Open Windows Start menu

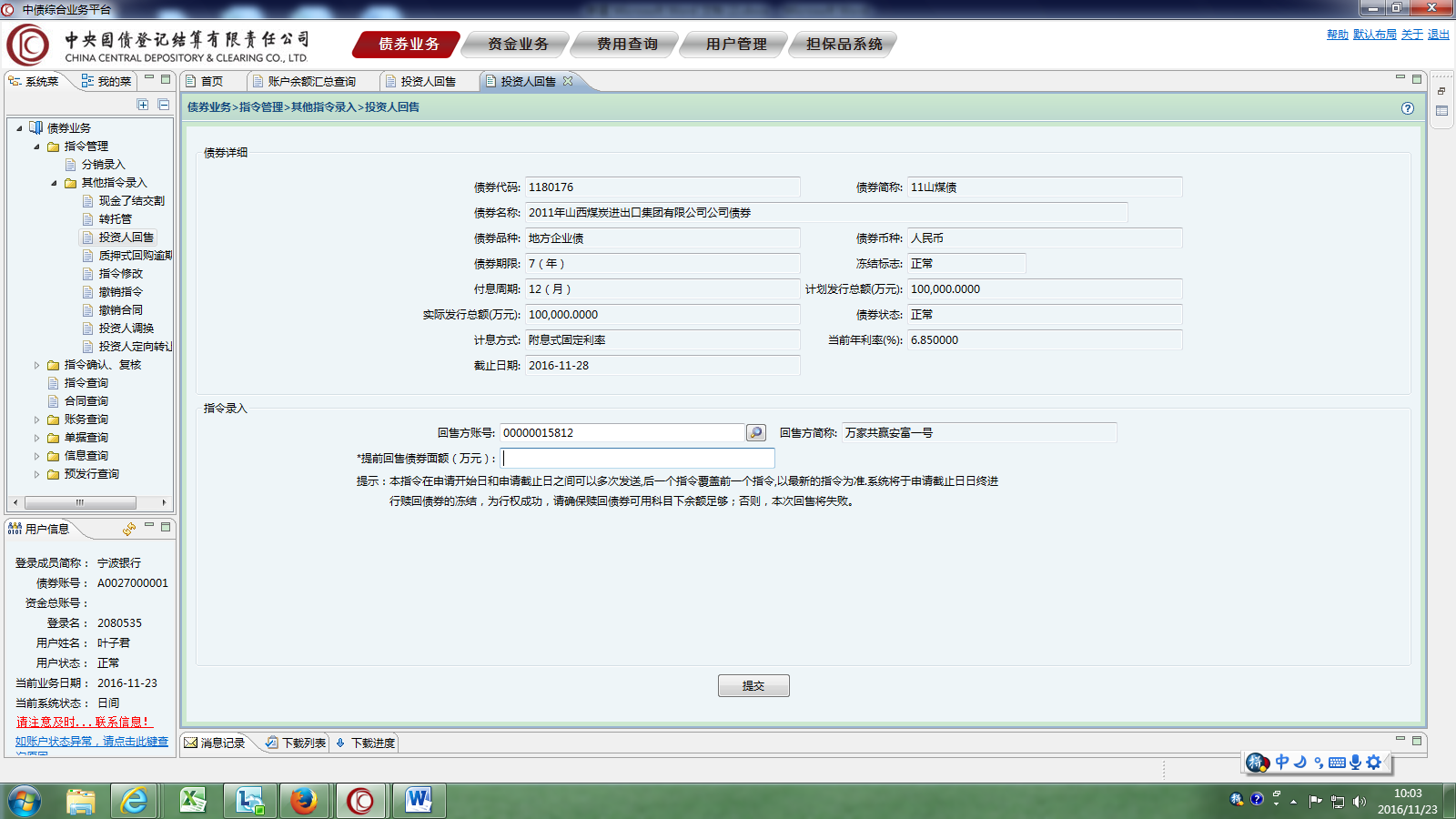25,801
